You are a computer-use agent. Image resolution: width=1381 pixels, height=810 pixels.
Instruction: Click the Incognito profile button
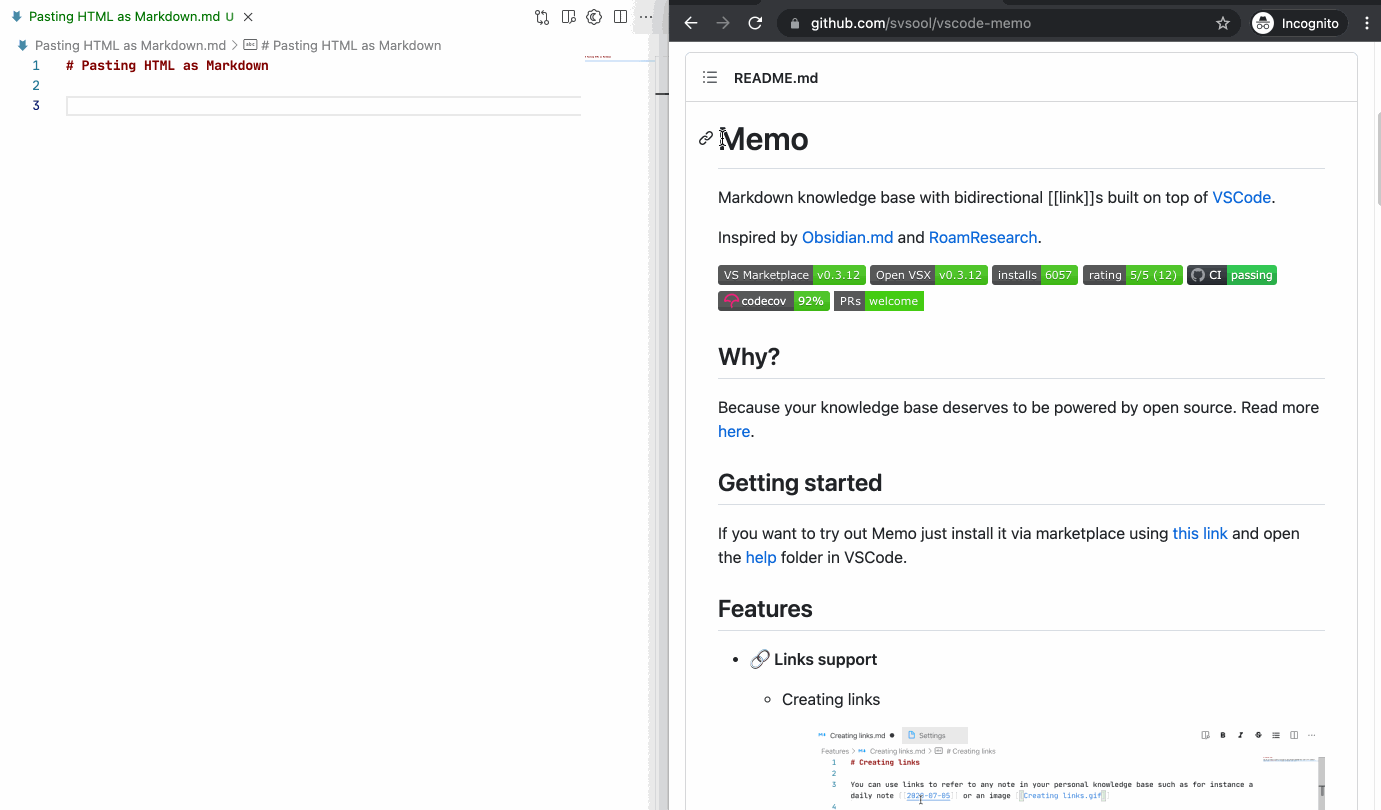(1299, 23)
